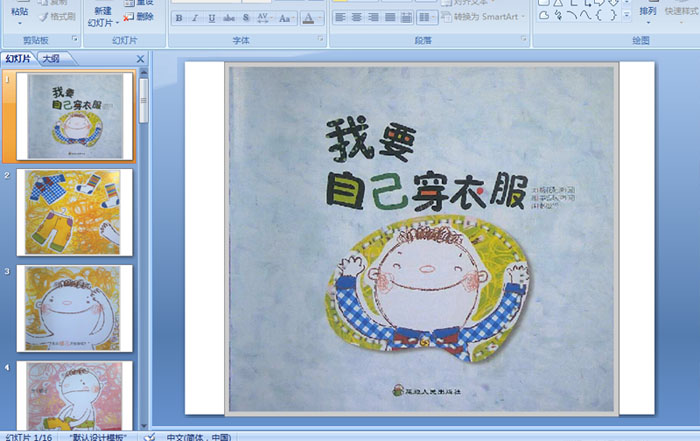Image resolution: width=700 pixels, height=441 pixels.
Task: Center align paragraph text
Action: (x=357, y=17)
